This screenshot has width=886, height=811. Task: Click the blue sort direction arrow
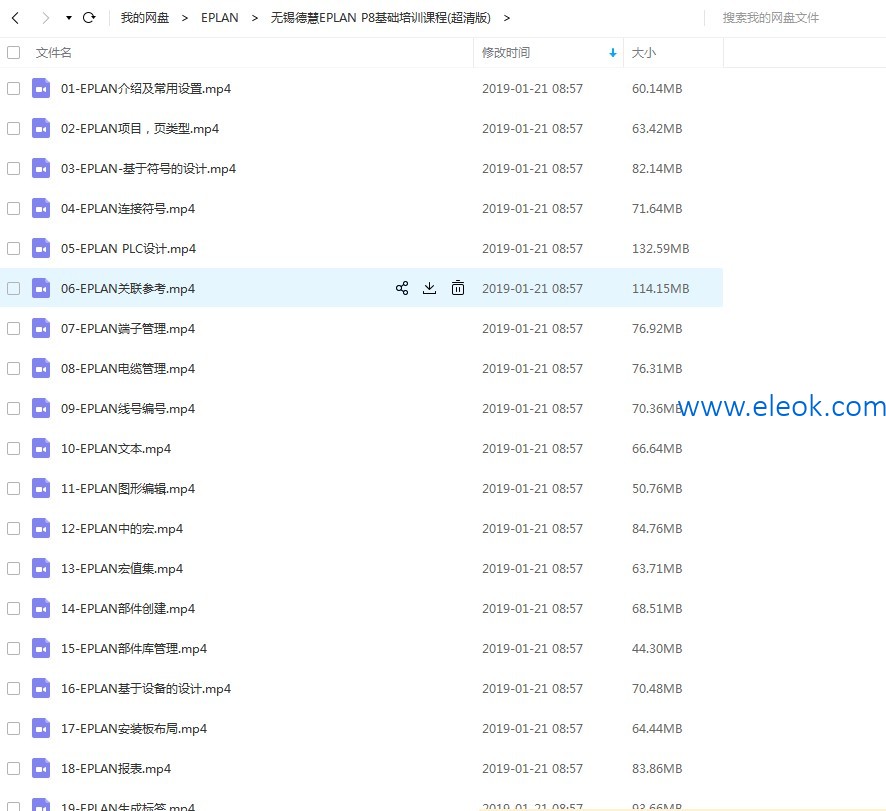pos(613,53)
